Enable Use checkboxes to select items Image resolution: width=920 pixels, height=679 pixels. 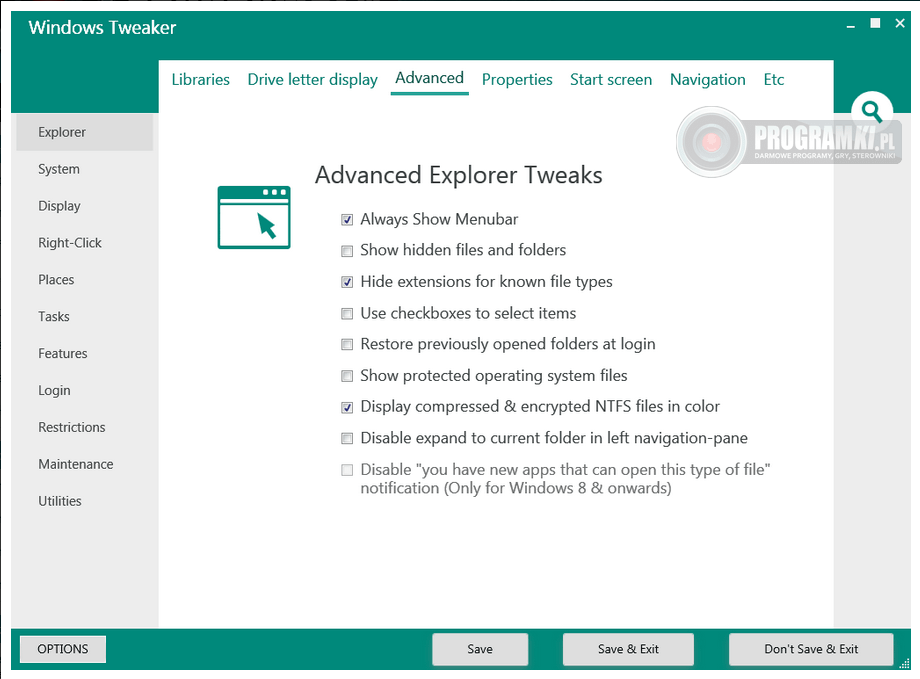tap(347, 313)
